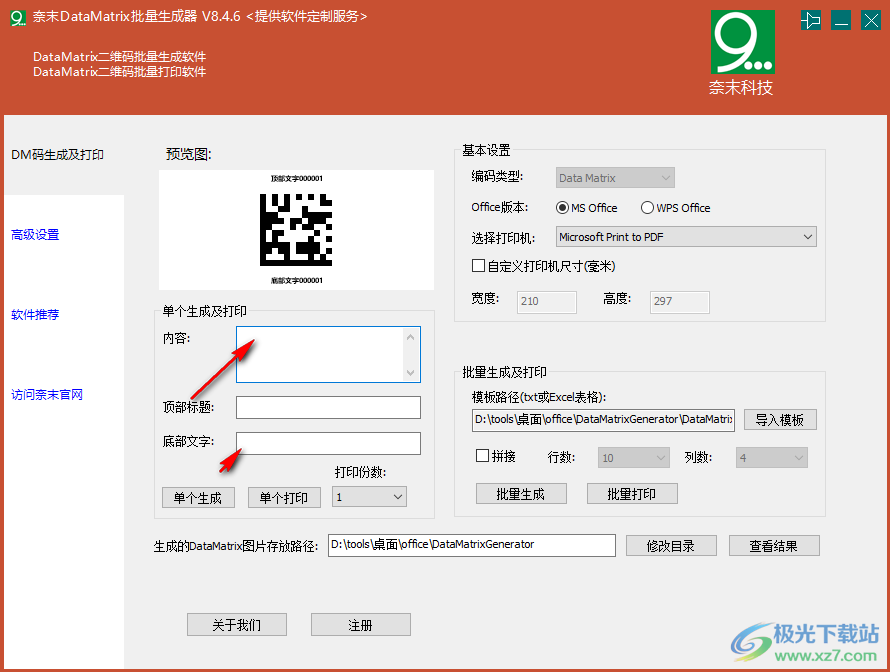
Task: Click the 单个打印 button
Action: [284, 498]
